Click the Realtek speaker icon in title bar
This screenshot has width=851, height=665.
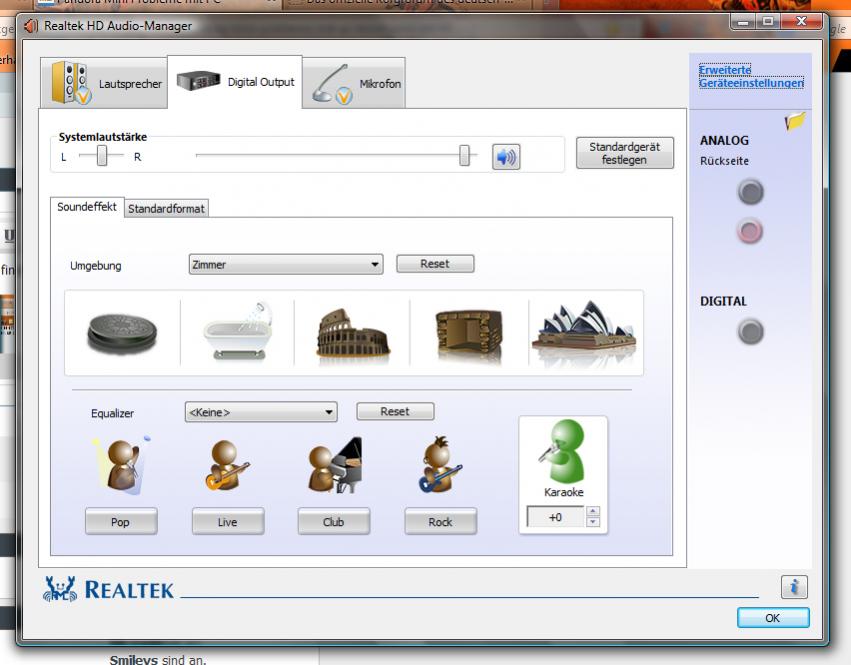[x=31, y=26]
